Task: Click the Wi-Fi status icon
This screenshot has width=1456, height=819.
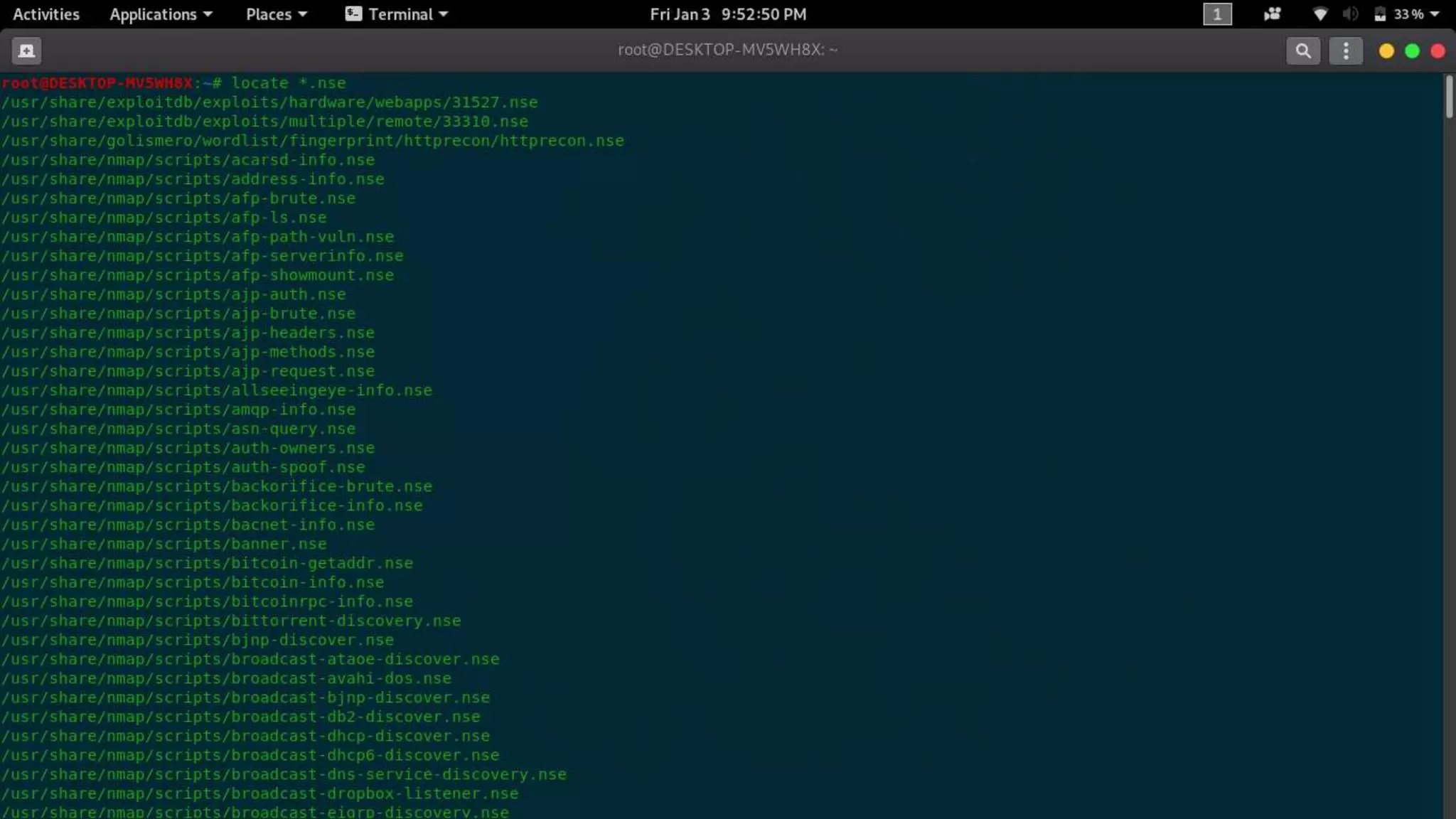Action: 1319,14
